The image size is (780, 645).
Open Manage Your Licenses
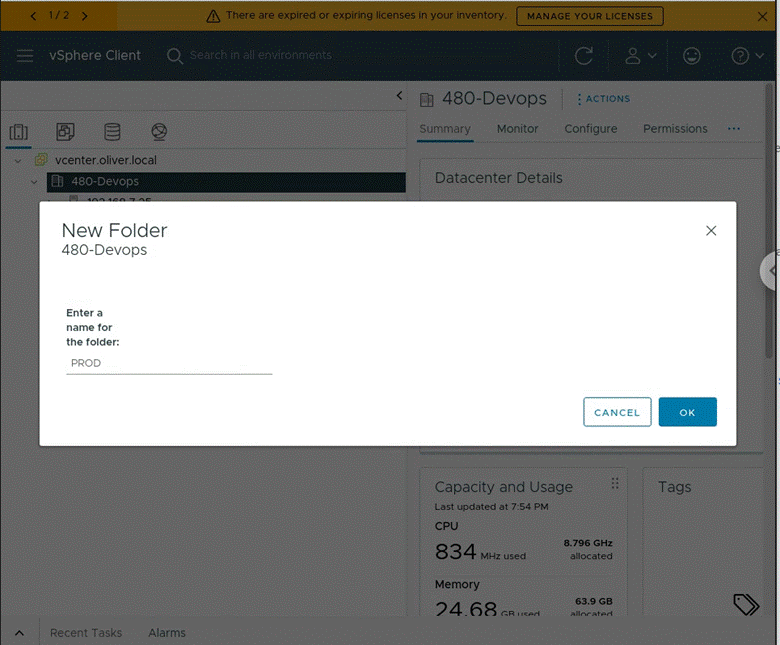(x=589, y=16)
